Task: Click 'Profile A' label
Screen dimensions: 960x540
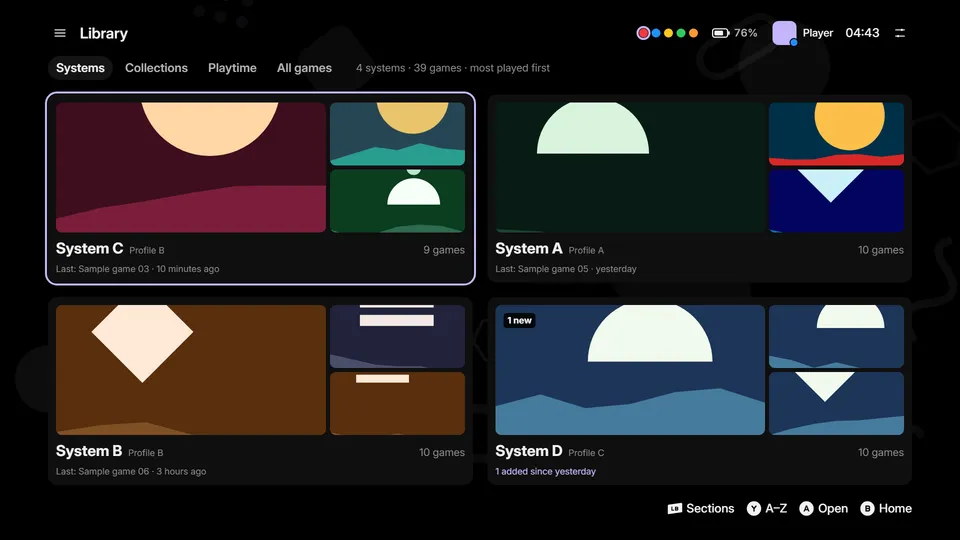Action: 587,250
